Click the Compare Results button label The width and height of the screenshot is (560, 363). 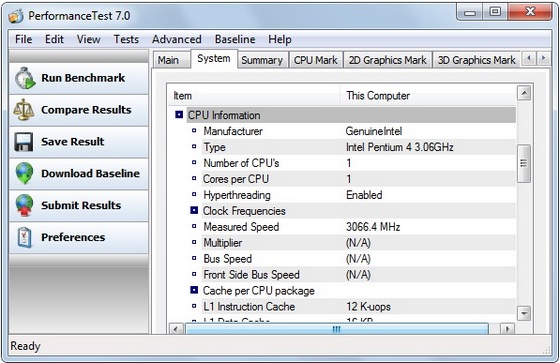[86, 110]
